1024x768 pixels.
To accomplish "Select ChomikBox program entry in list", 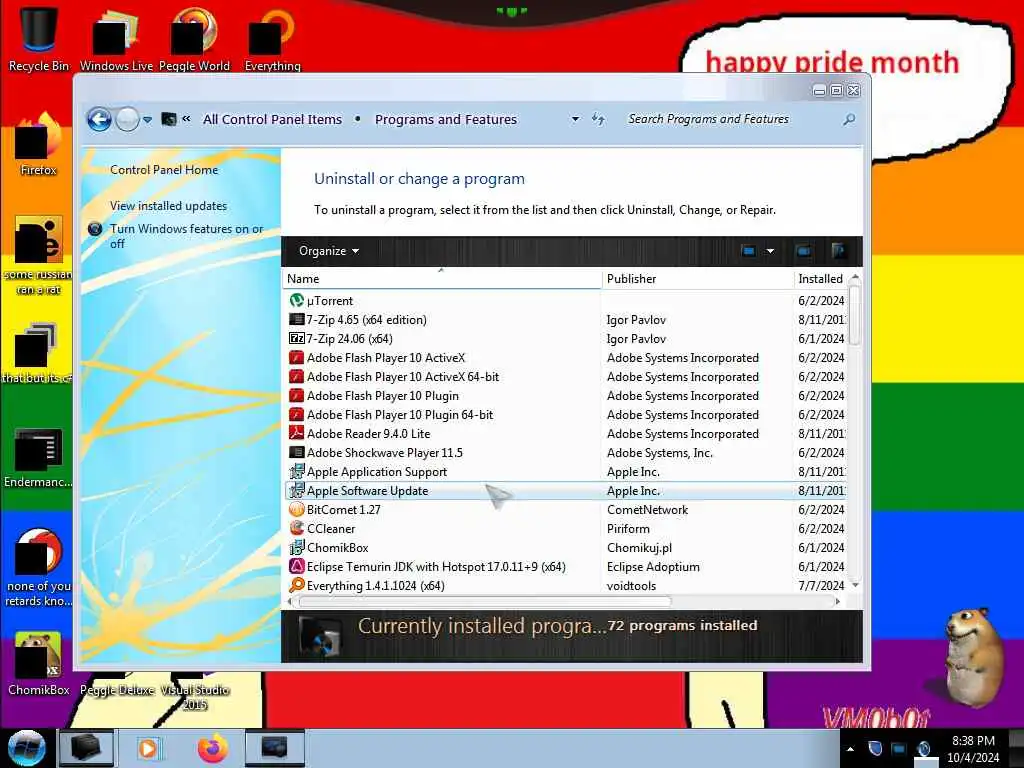I will pyautogui.click(x=566, y=547).
